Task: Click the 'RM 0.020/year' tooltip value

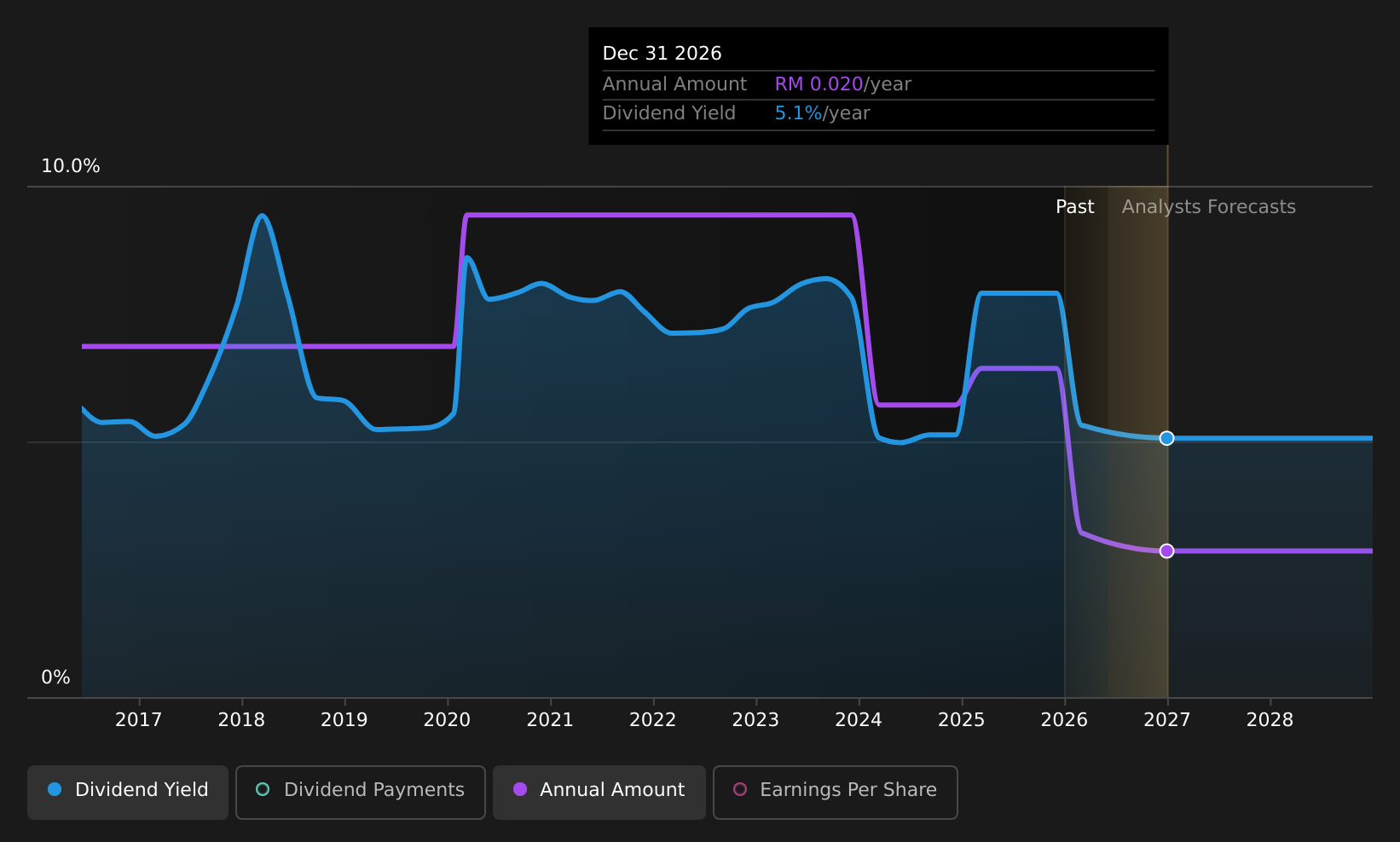Action: (x=843, y=84)
